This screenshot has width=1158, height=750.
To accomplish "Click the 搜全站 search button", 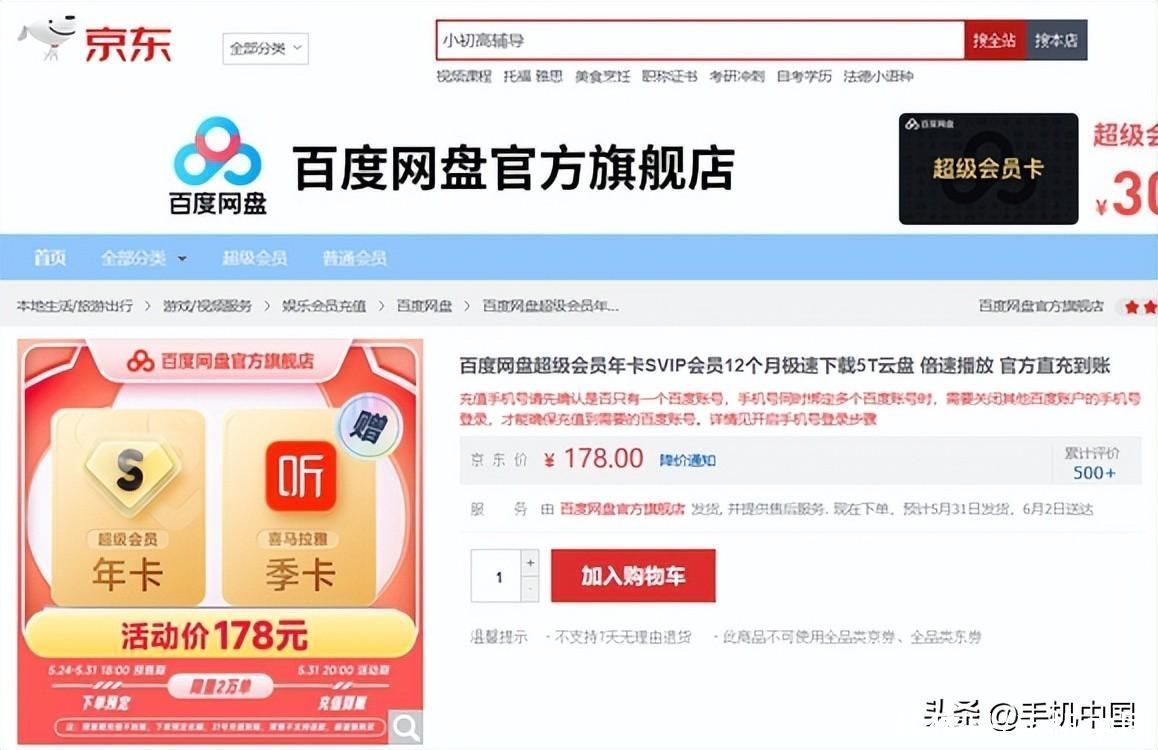I will 994,41.
